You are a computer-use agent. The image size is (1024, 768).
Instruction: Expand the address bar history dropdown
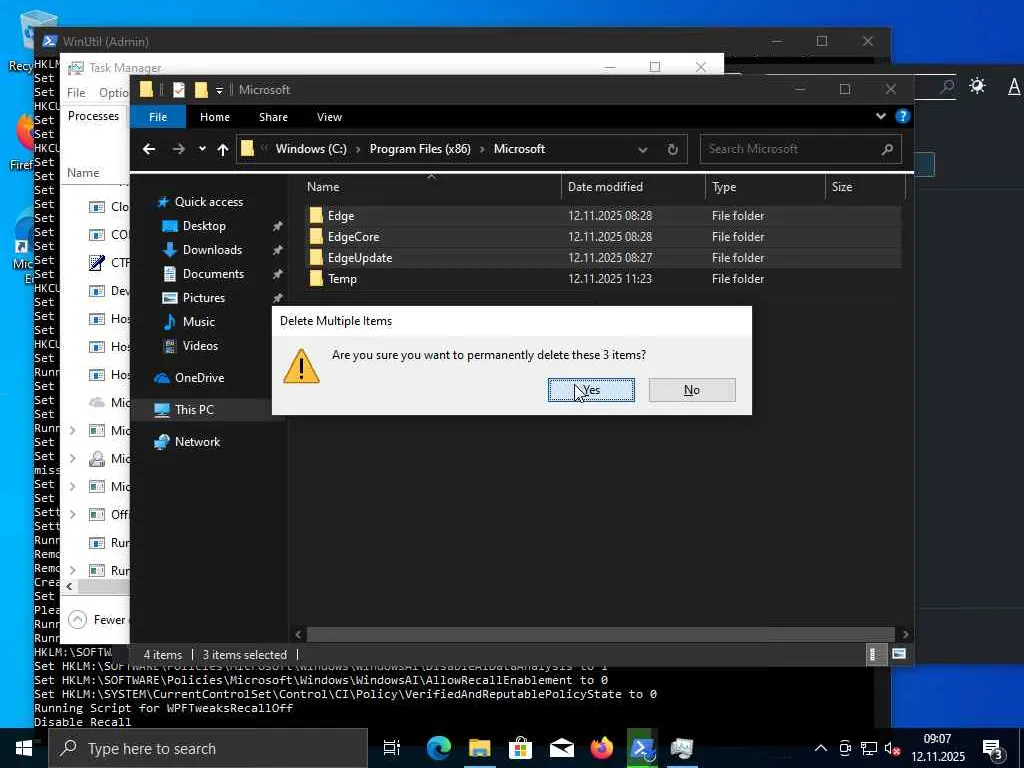click(643, 150)
